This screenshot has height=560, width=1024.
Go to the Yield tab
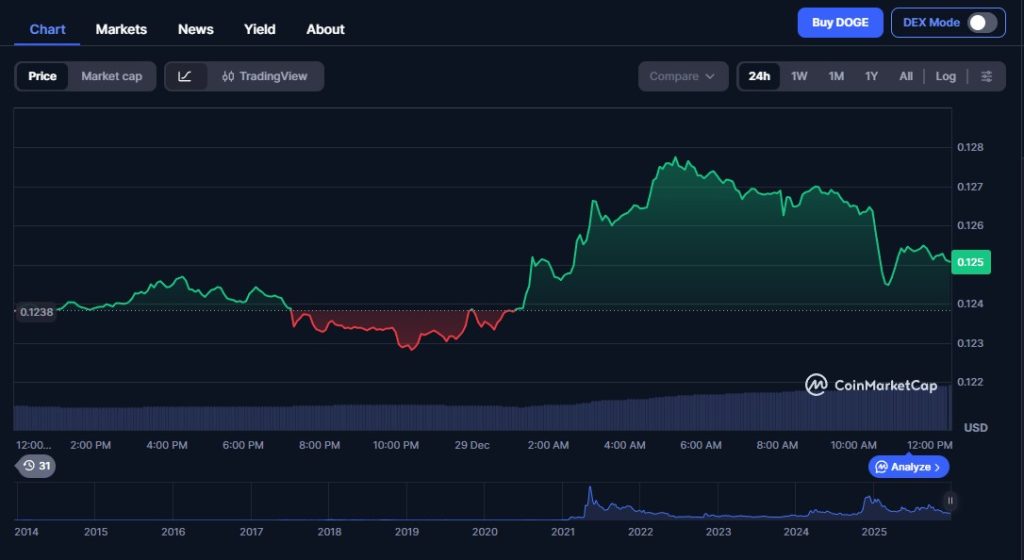259,29
